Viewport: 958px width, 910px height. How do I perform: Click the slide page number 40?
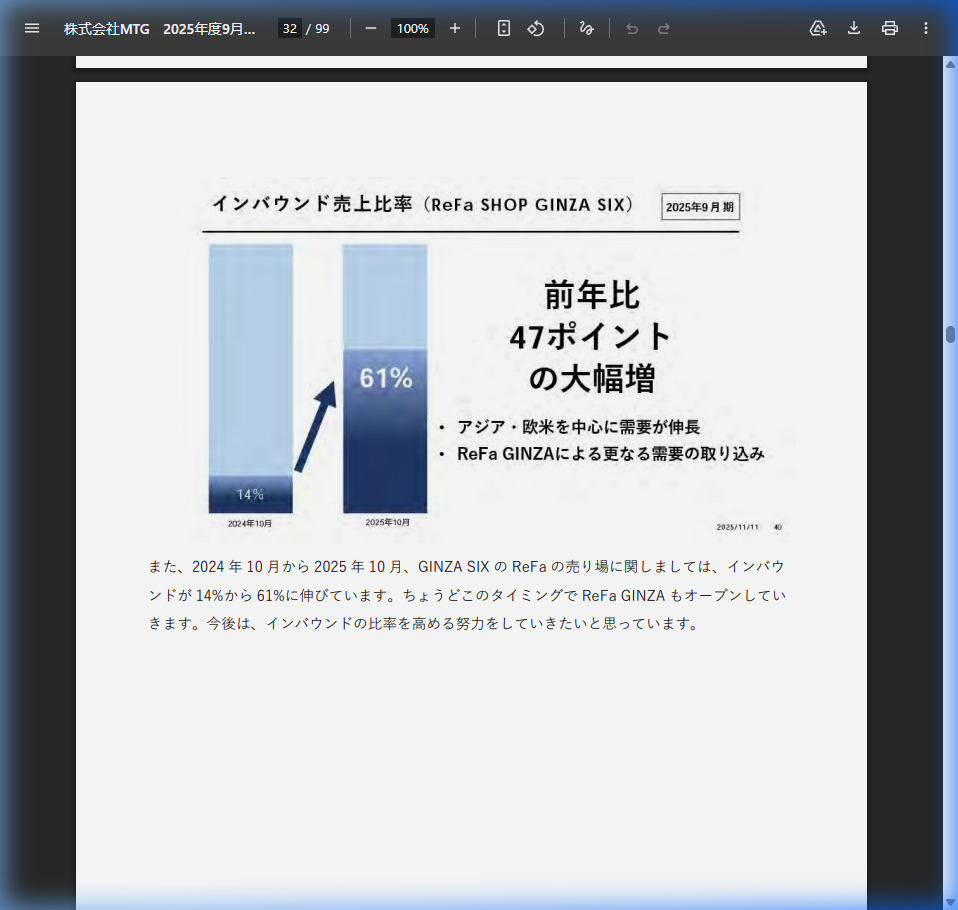tap(778, 527)
